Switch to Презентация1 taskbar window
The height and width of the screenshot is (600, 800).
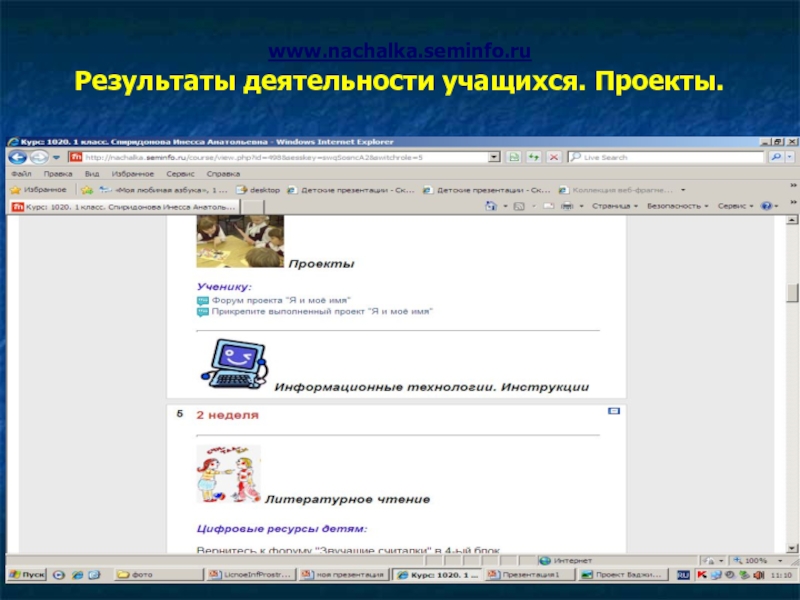(x=528, y=575)
